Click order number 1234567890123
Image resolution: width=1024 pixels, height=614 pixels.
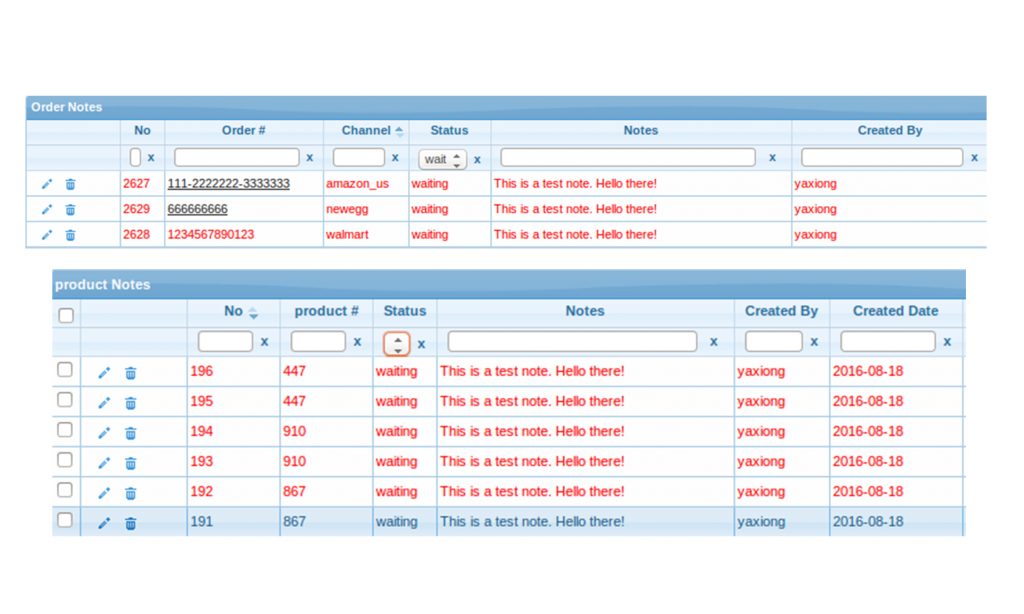point(210,234)
